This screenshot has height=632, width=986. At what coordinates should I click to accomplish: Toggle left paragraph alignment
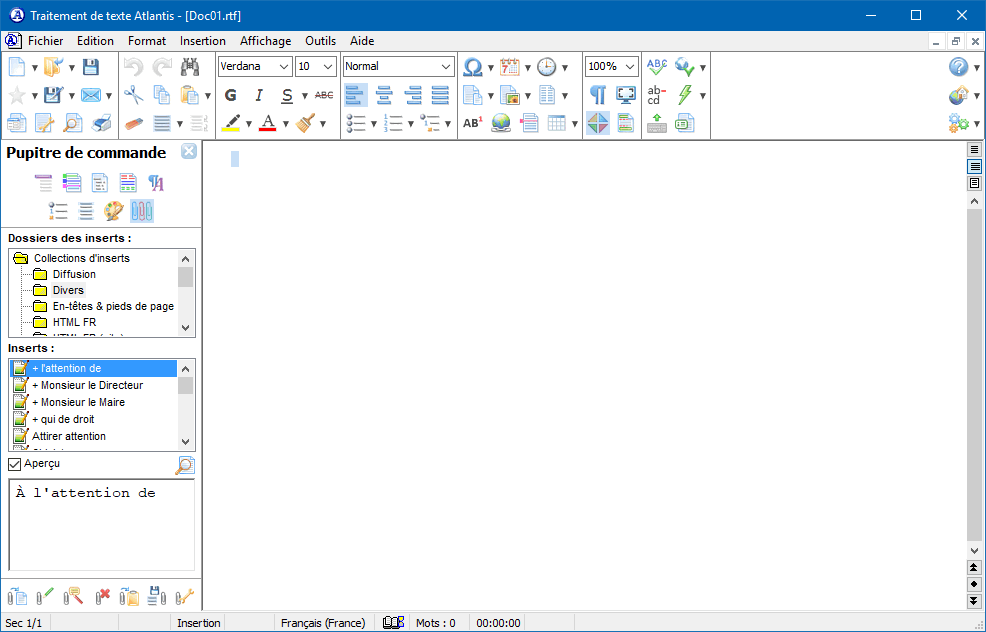(355, 95)
